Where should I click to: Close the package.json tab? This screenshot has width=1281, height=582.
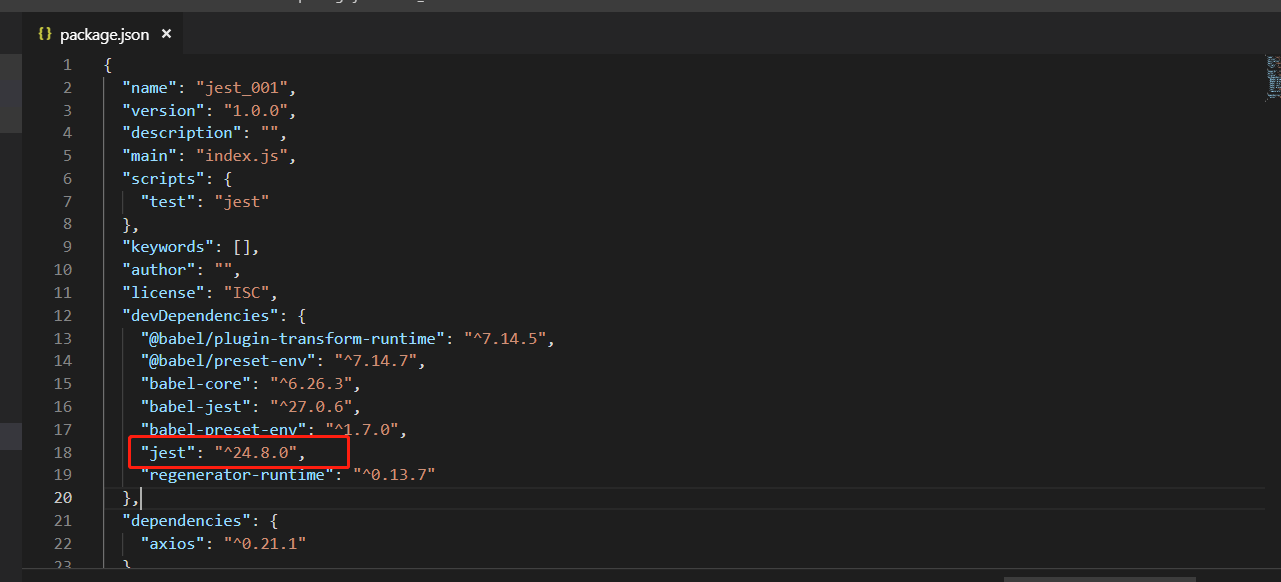point(167,34)
